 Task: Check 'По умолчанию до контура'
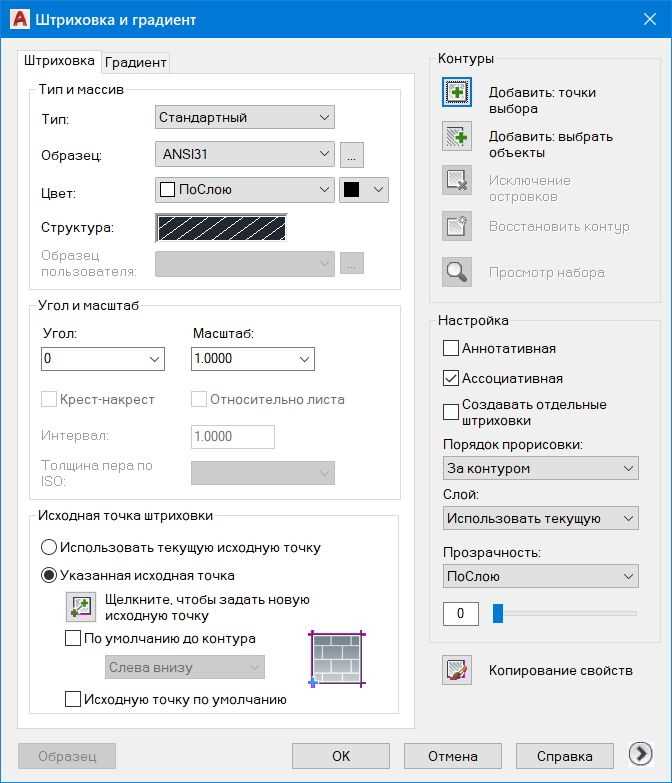[73, 638]
